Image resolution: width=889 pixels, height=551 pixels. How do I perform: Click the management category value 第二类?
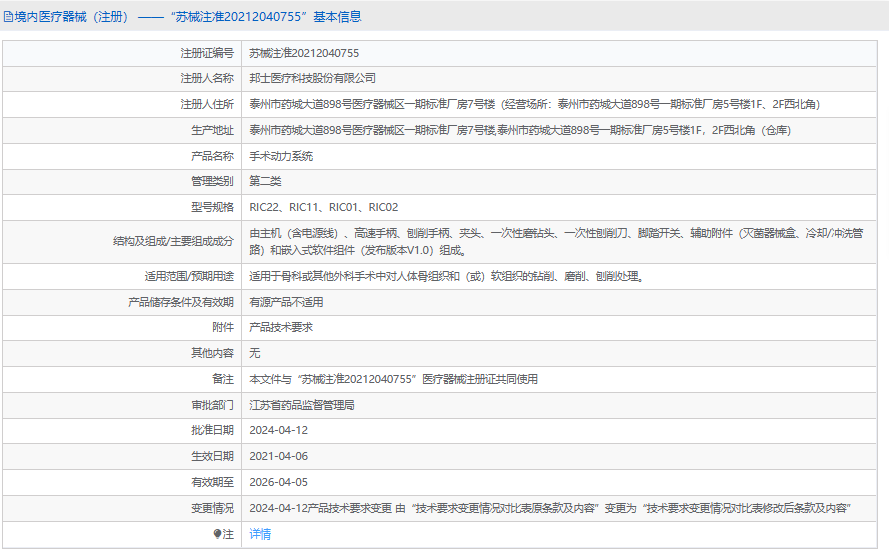(265, 181)
